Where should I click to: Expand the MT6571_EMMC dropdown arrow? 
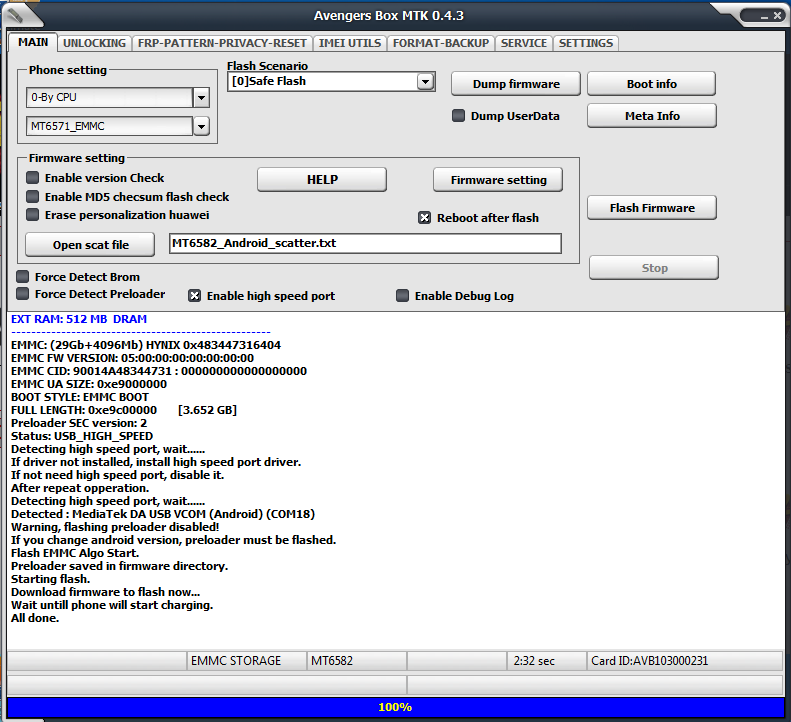click(x=201, y=126)
